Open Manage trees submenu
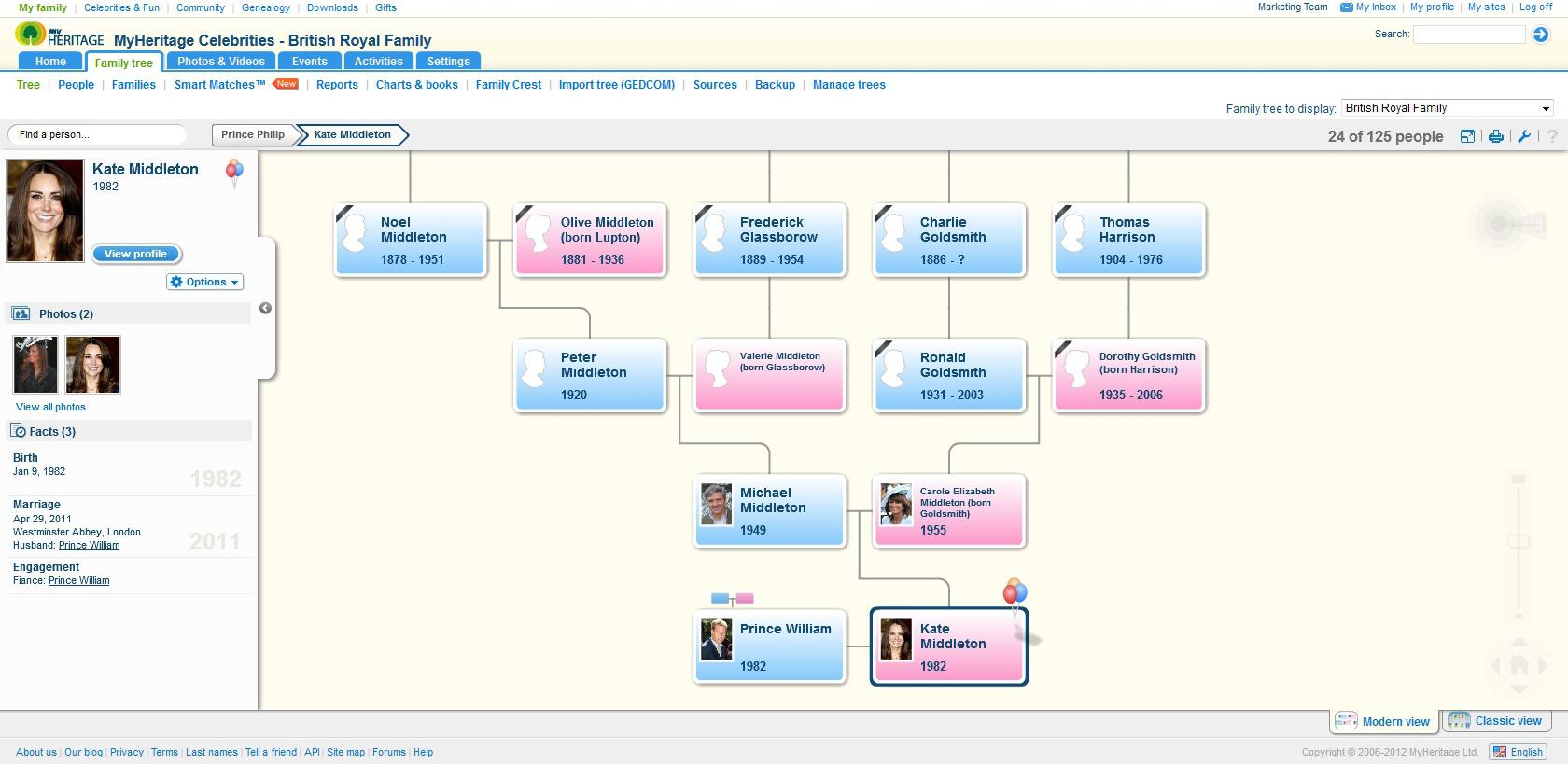Viewport: 1568px width, 764px height. 849,85
